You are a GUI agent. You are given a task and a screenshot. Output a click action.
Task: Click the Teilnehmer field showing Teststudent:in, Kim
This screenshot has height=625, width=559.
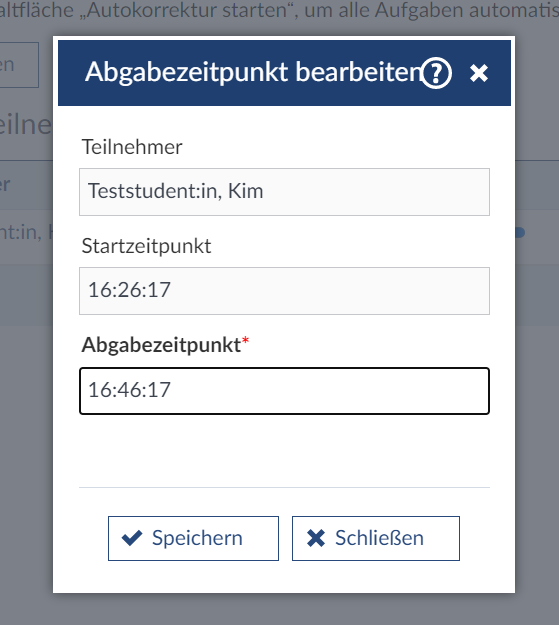click(284, 192)
